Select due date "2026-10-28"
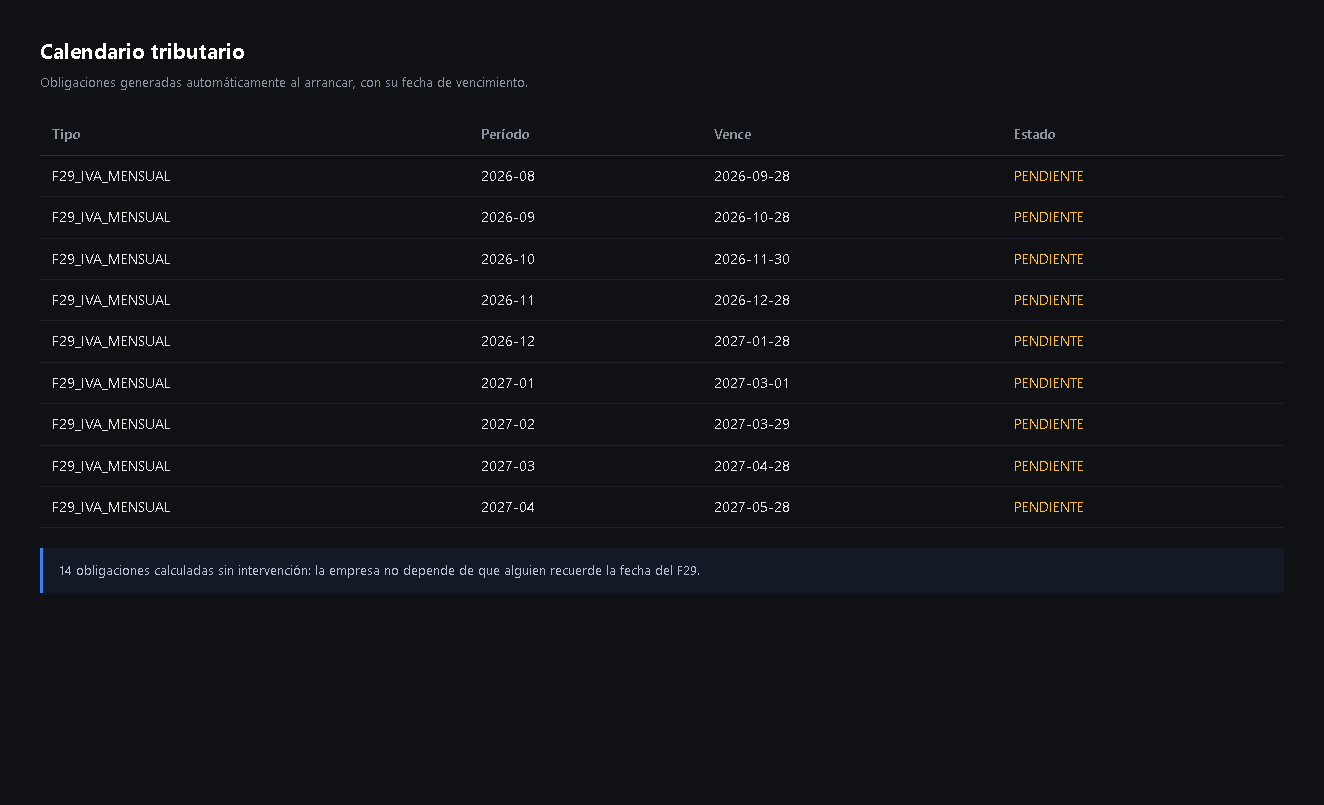 752,217
